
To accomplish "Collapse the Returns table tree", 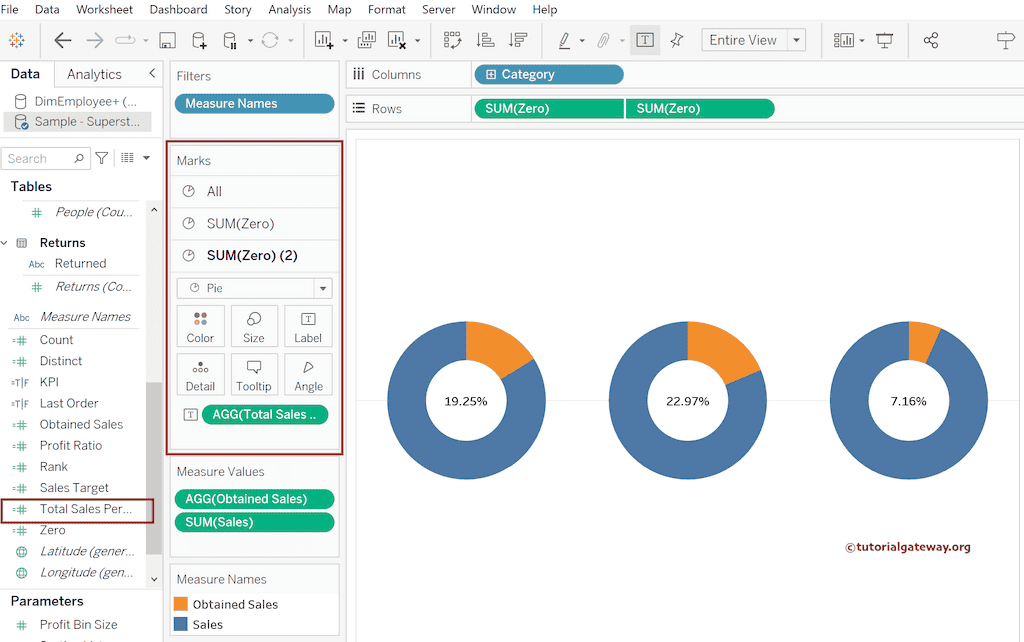I will [5, 243].
